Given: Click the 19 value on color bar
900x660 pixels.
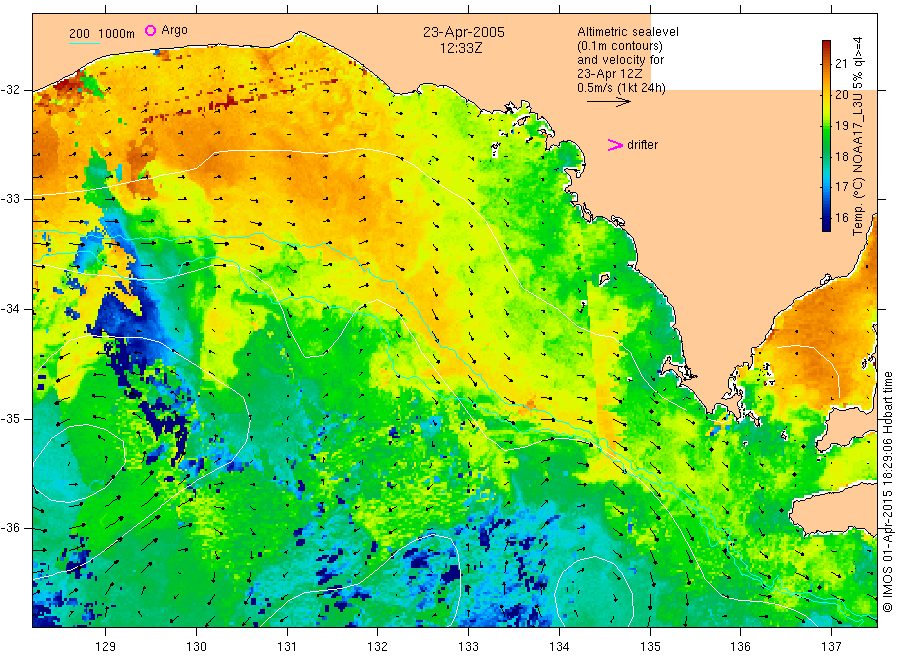Looking at the screenshot, I should click(841, 125).
